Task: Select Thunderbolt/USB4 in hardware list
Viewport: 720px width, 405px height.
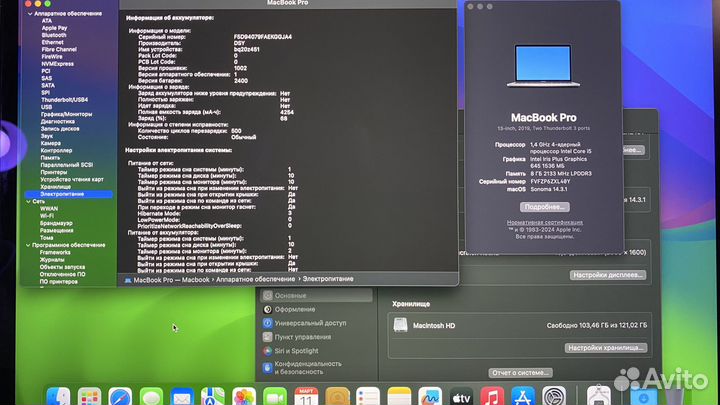Action: (64, 100)
